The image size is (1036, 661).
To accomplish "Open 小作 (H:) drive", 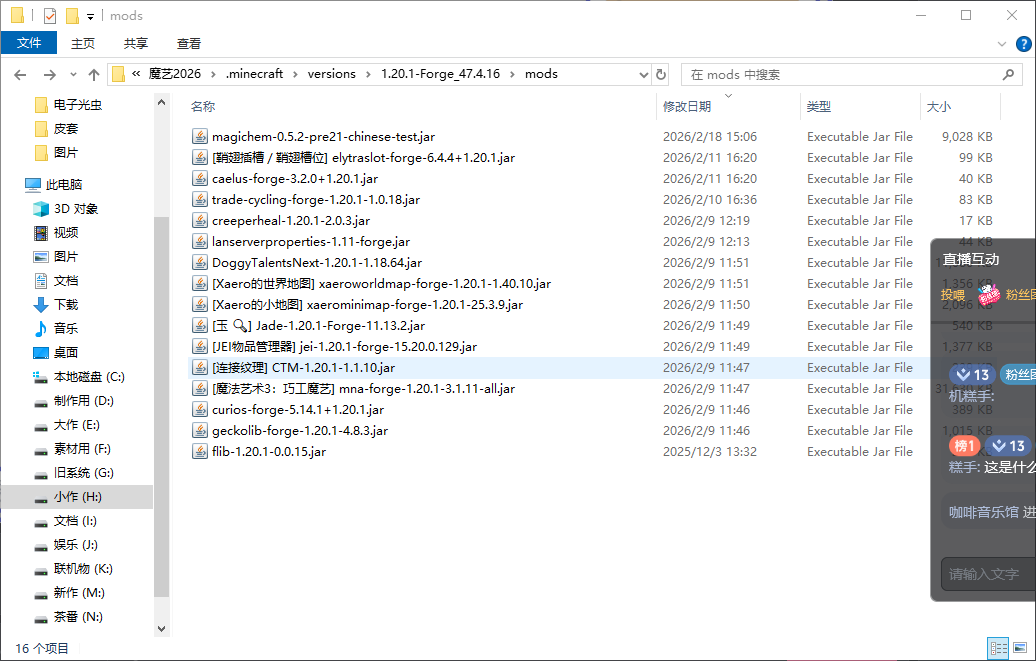I will [x=77, y=497].
